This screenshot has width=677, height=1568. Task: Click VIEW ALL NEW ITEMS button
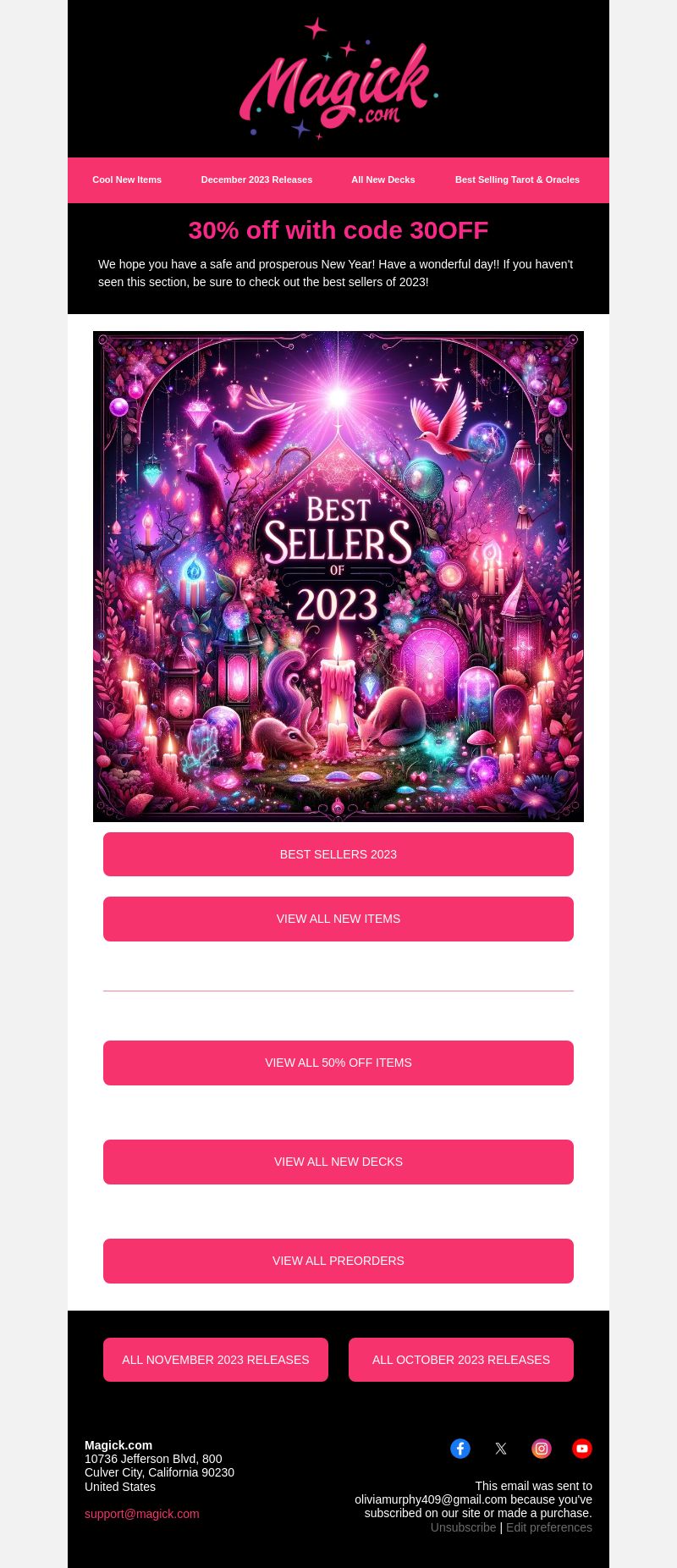(338, 919)
